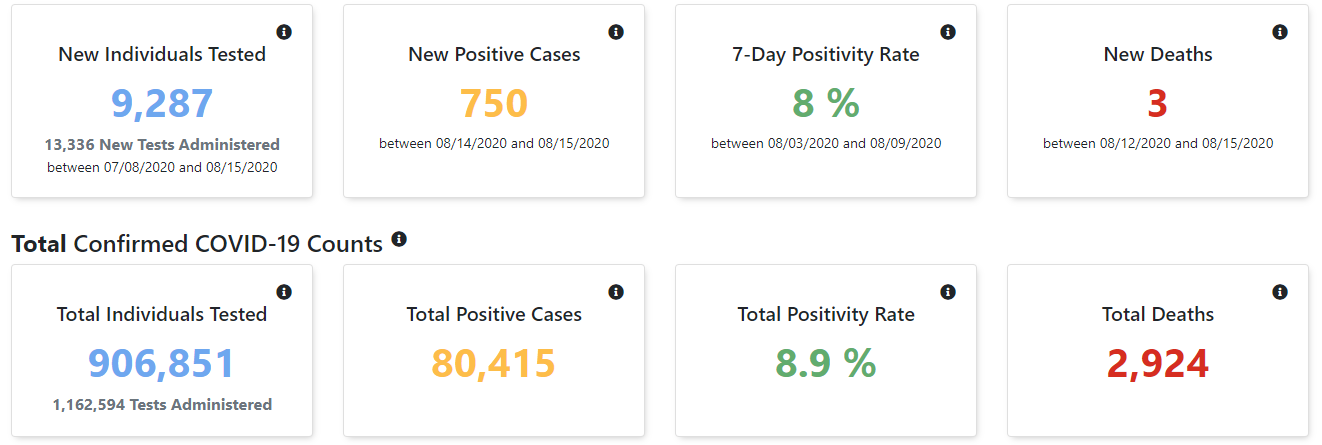1322x445 pixels.
Task: Click Total Positive Cases info icon
Action: click(616, 292)
